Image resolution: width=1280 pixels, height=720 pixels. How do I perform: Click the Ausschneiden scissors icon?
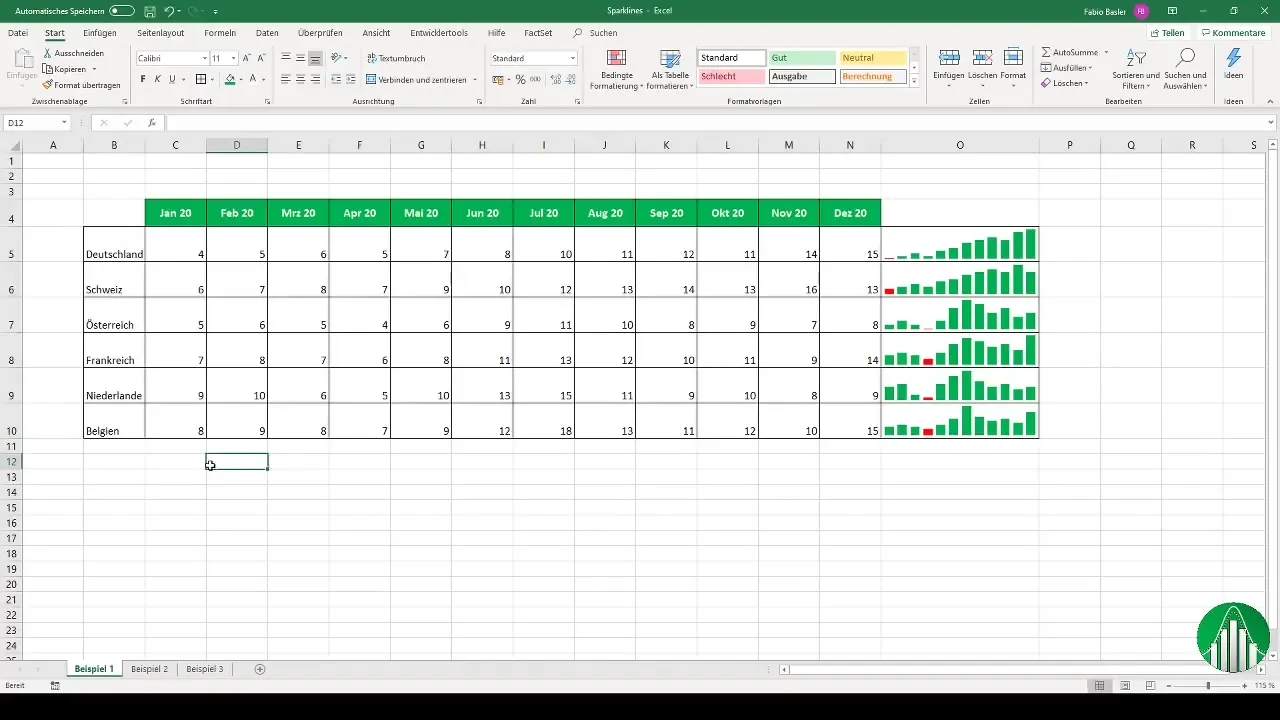click(48, 52)
